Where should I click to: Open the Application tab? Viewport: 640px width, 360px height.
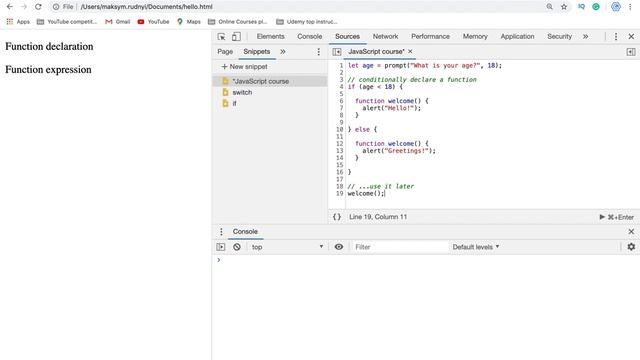click(517, 36)
